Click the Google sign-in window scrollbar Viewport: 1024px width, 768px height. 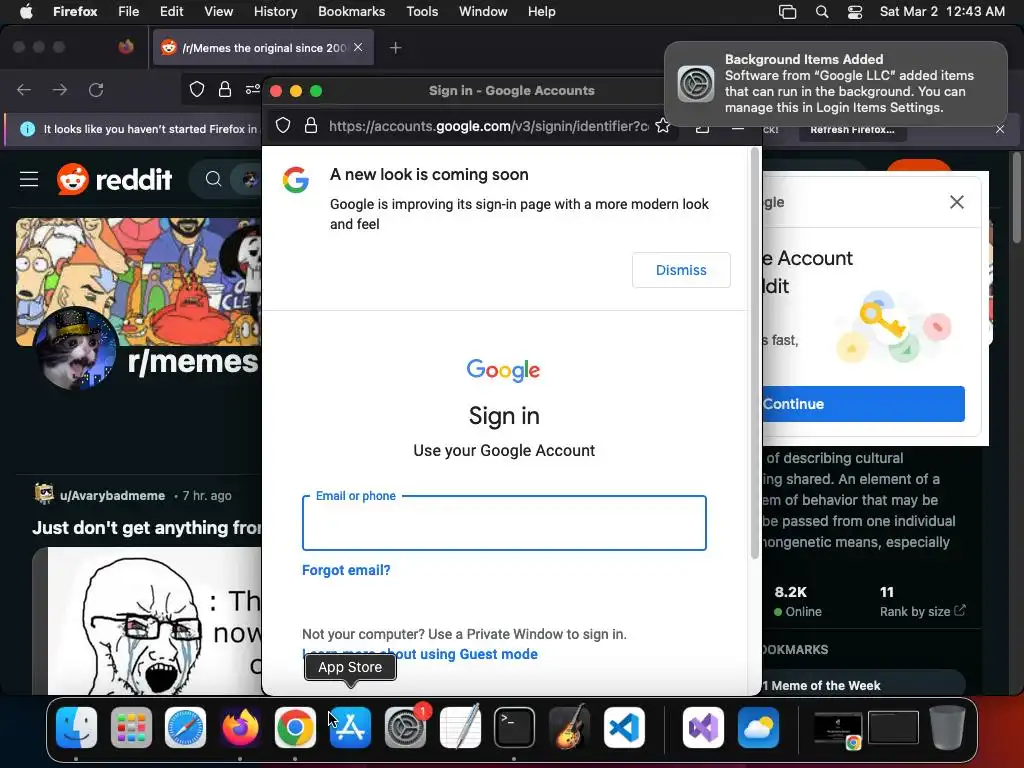[755, 353]
